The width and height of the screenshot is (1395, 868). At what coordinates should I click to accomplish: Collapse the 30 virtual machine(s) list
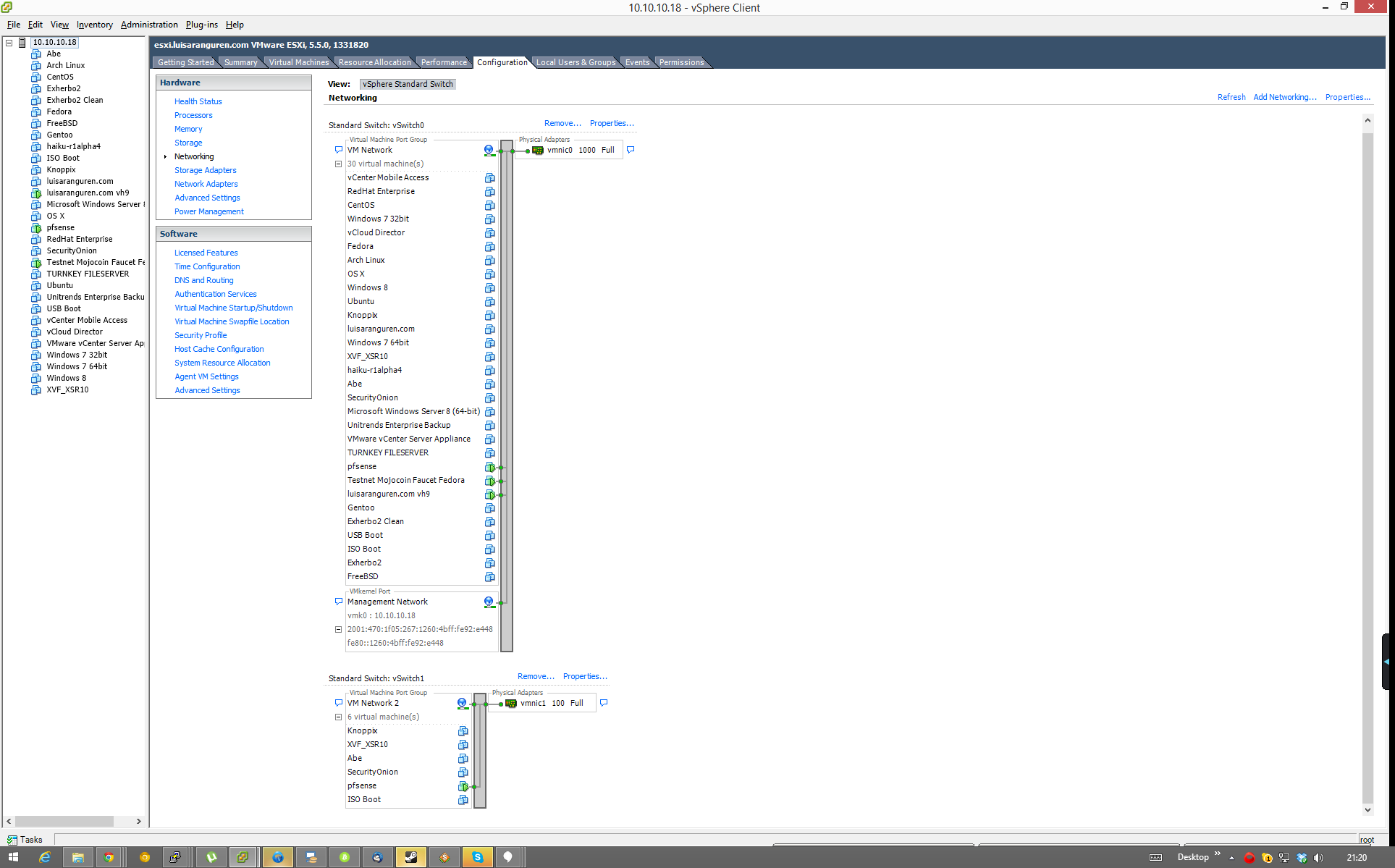pyautogui.click(x=338, y=164)
